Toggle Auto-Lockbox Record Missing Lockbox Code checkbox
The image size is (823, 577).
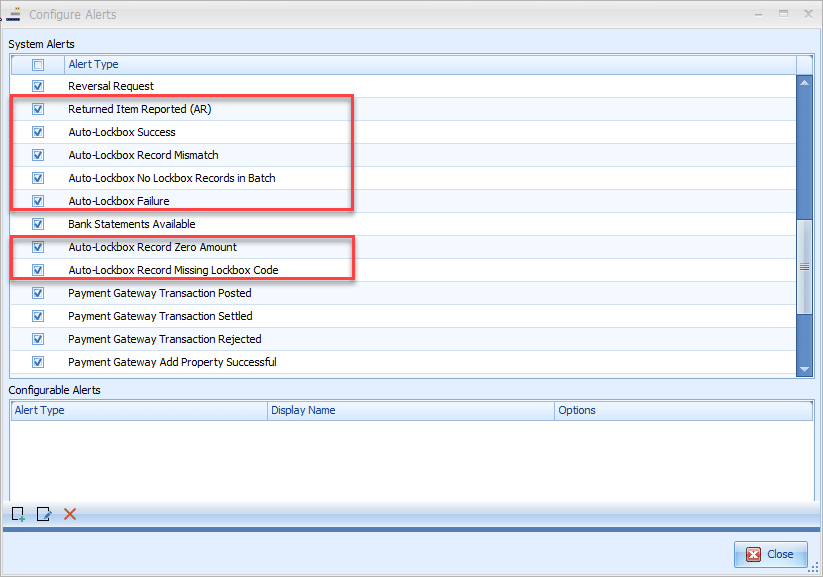coord(38,270)
